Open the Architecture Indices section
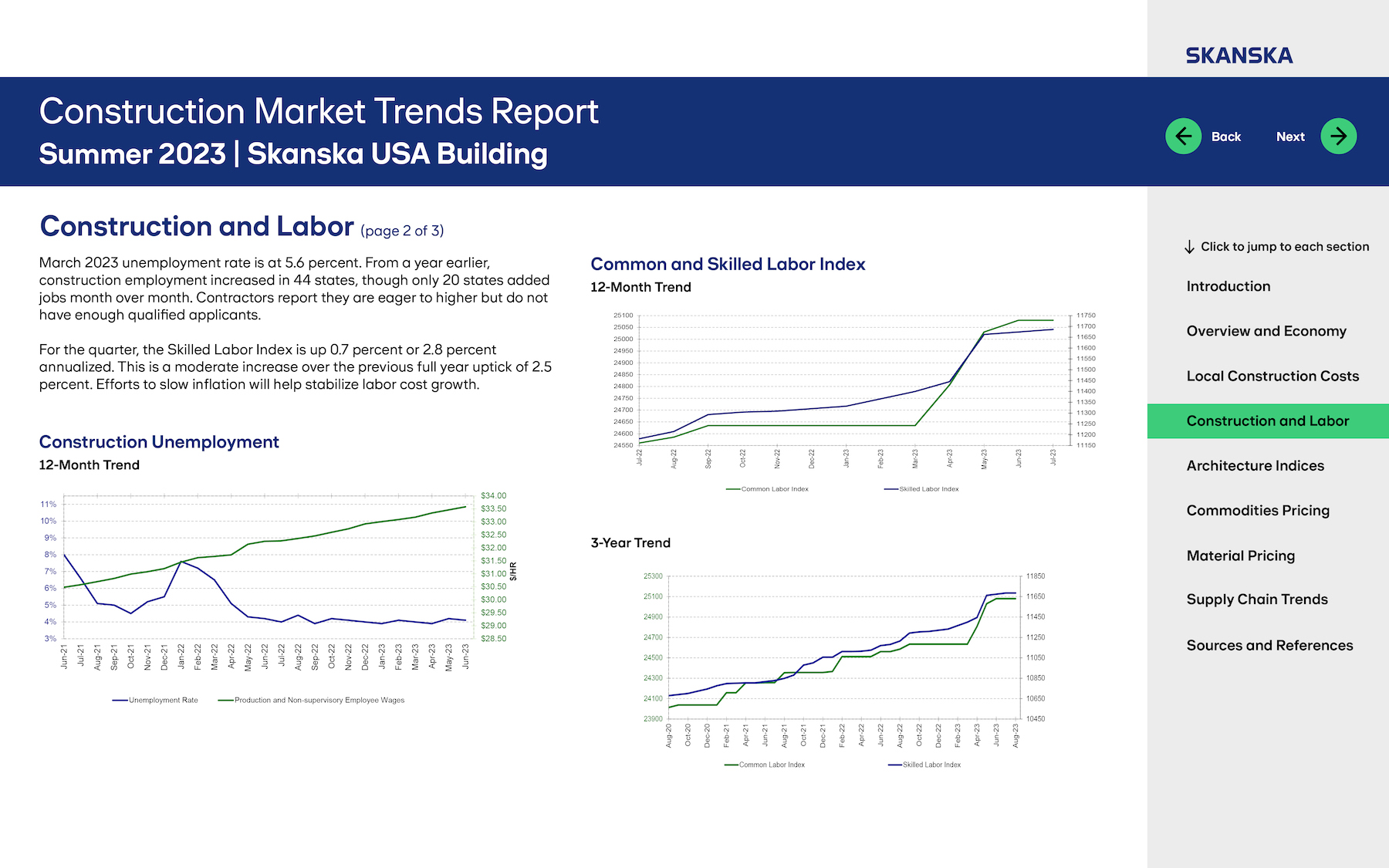Viewport: 1389px width, 868px height. [x=1256, y=465]
